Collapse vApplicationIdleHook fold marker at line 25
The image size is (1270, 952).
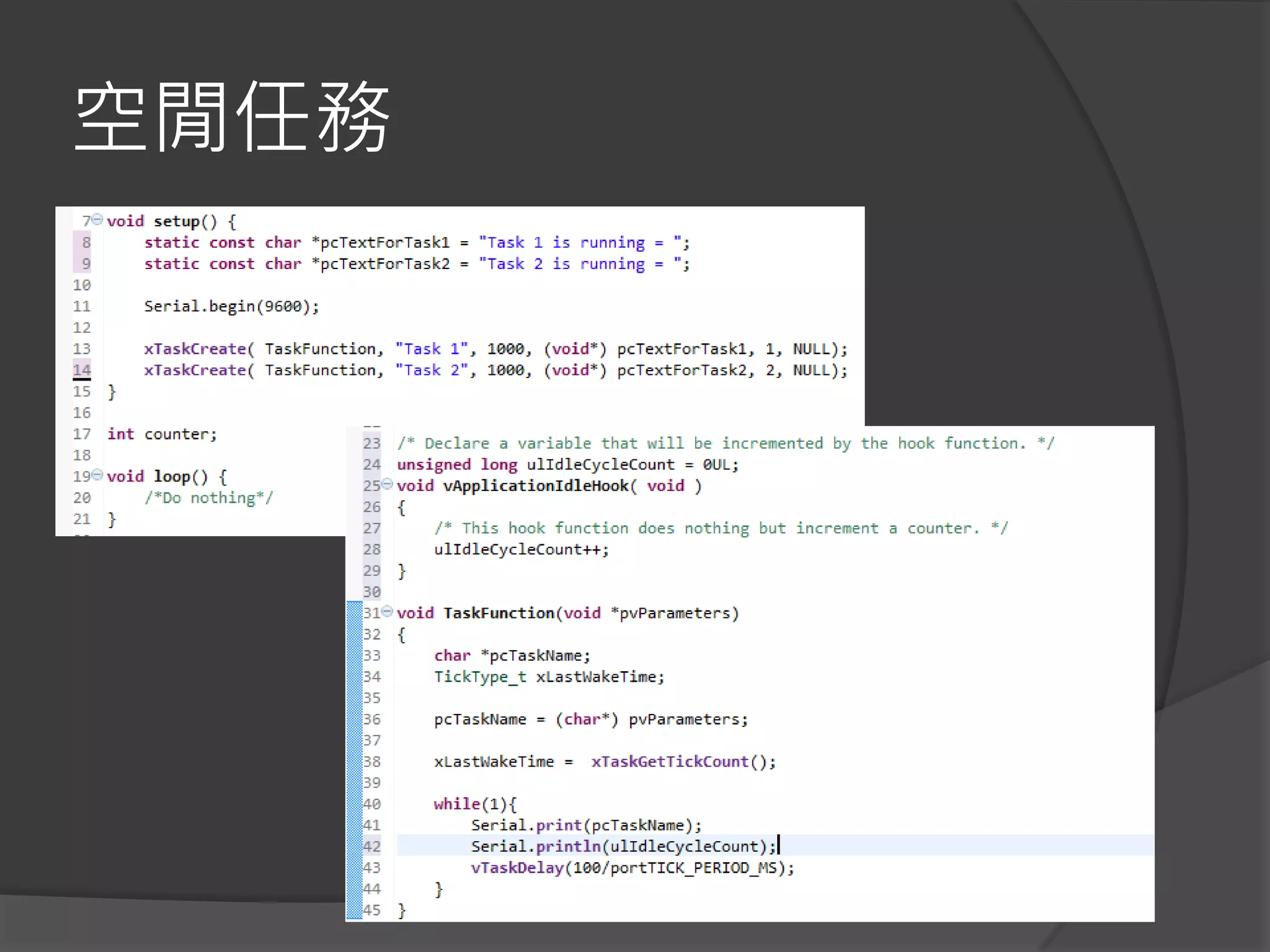click(x=388, y=484)
